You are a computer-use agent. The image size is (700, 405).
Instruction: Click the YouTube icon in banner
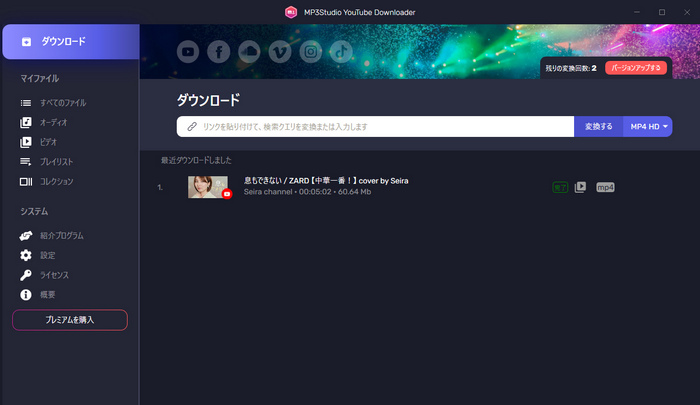coord(188,51)
